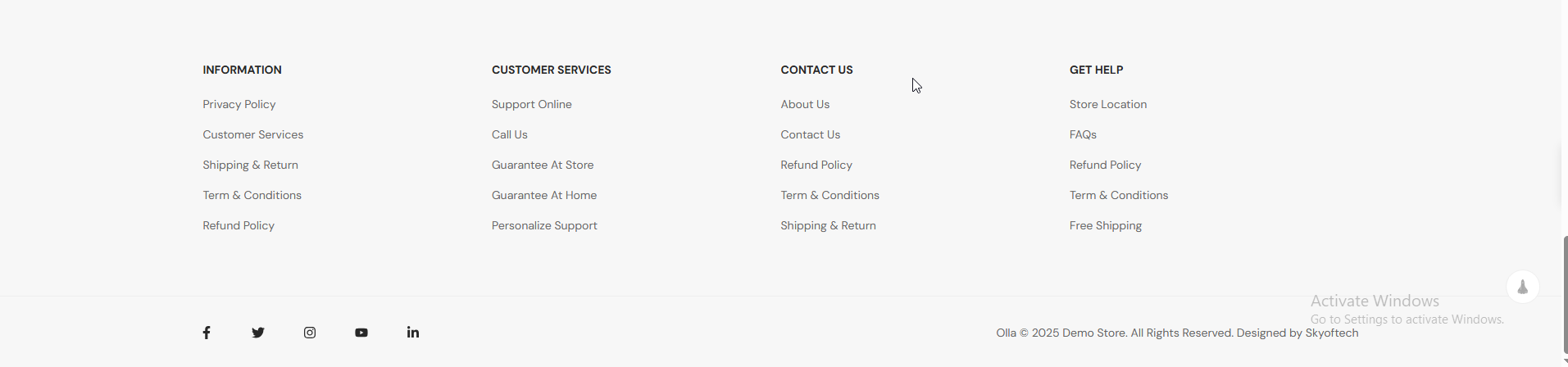This screenshot has height=367, width=1568.
Task: Open the Twitter social icon
Action: pyautogui.click(x=258, y=333)
